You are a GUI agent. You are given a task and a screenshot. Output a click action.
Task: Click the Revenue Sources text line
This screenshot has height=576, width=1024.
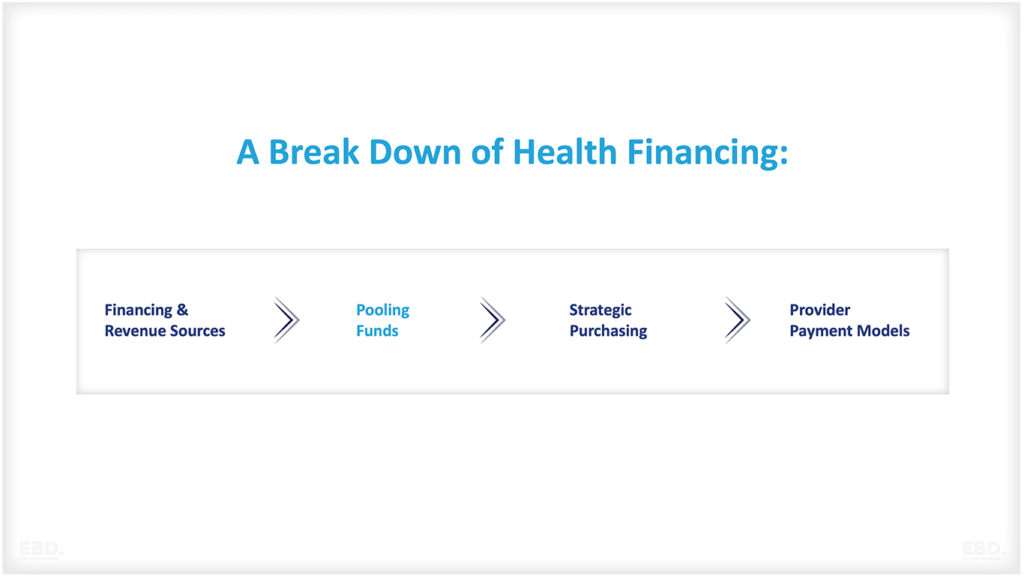click(x=165, y=331)
